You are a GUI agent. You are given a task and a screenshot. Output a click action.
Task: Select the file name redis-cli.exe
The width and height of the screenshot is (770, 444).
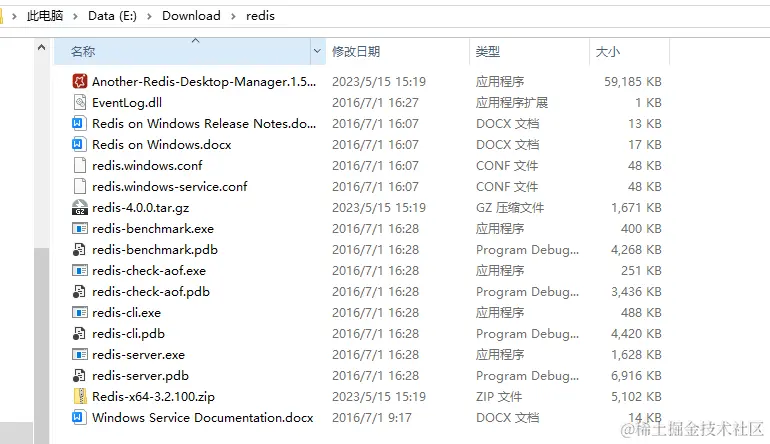126,312
